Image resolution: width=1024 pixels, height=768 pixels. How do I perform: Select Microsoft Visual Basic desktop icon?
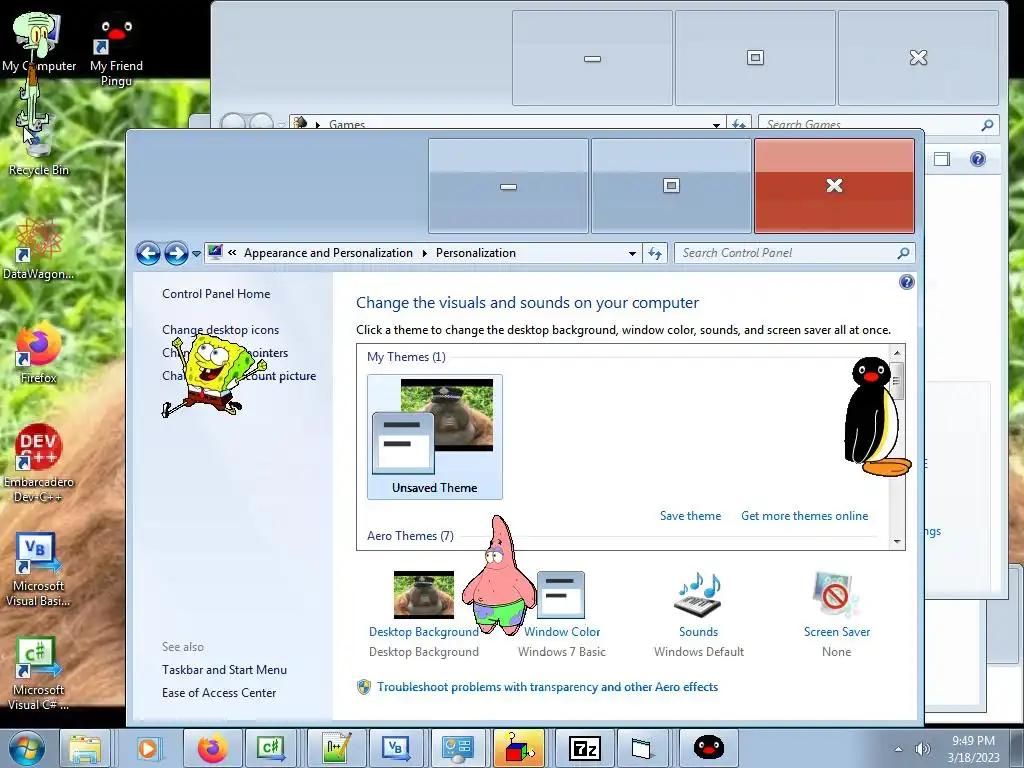pos(39,569)
